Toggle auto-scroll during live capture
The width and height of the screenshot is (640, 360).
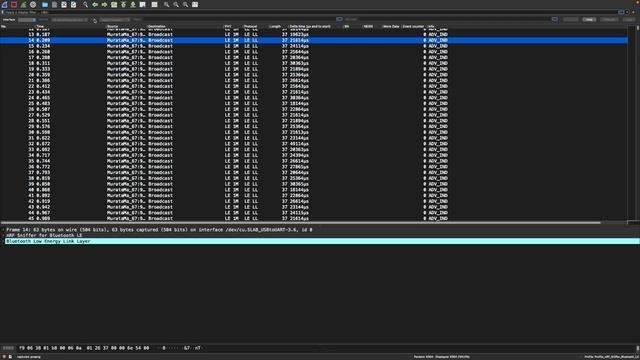pyautogui.click(x=142, y=4)
